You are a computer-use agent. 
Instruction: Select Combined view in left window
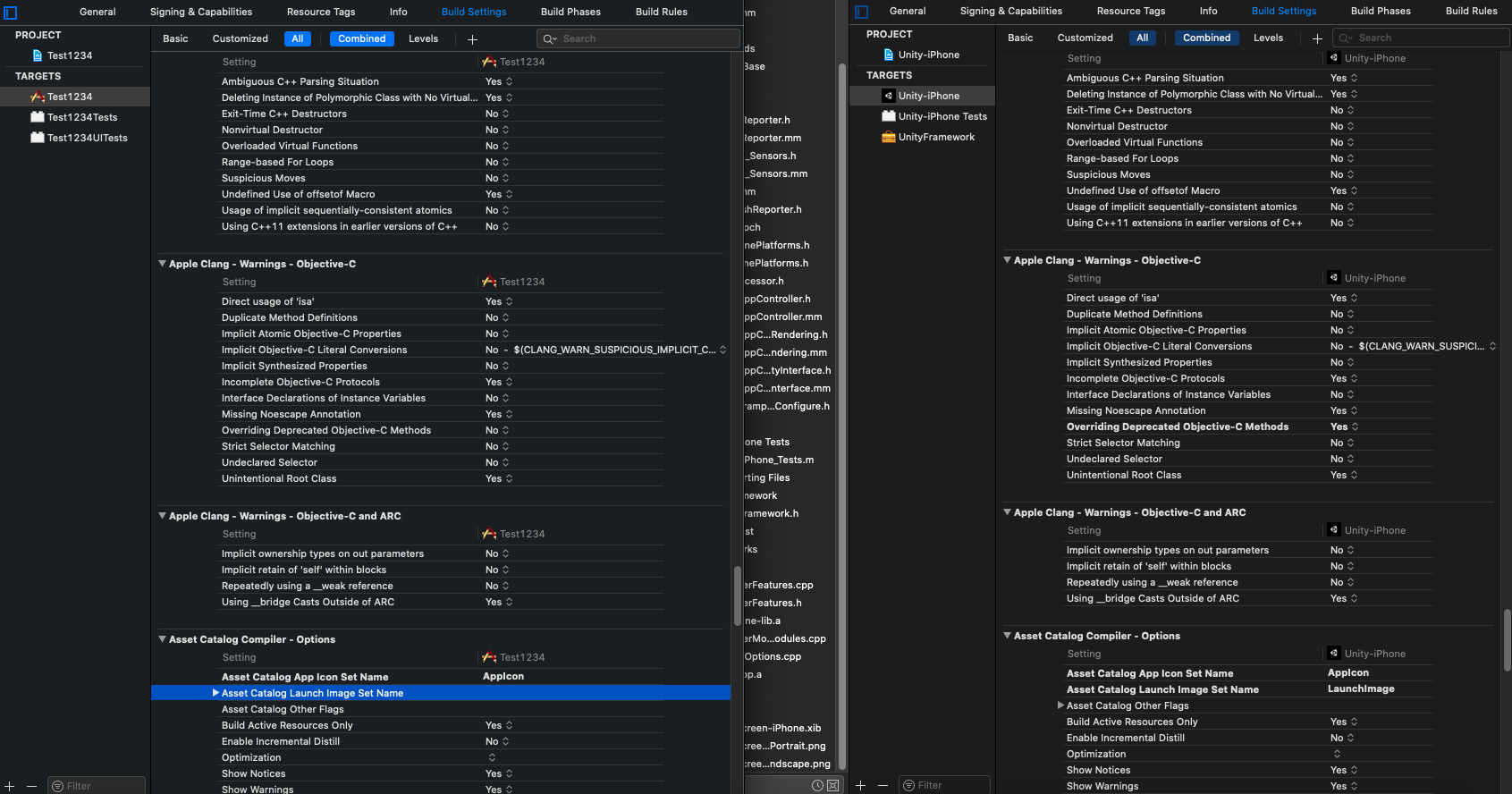tap(362, 39)
